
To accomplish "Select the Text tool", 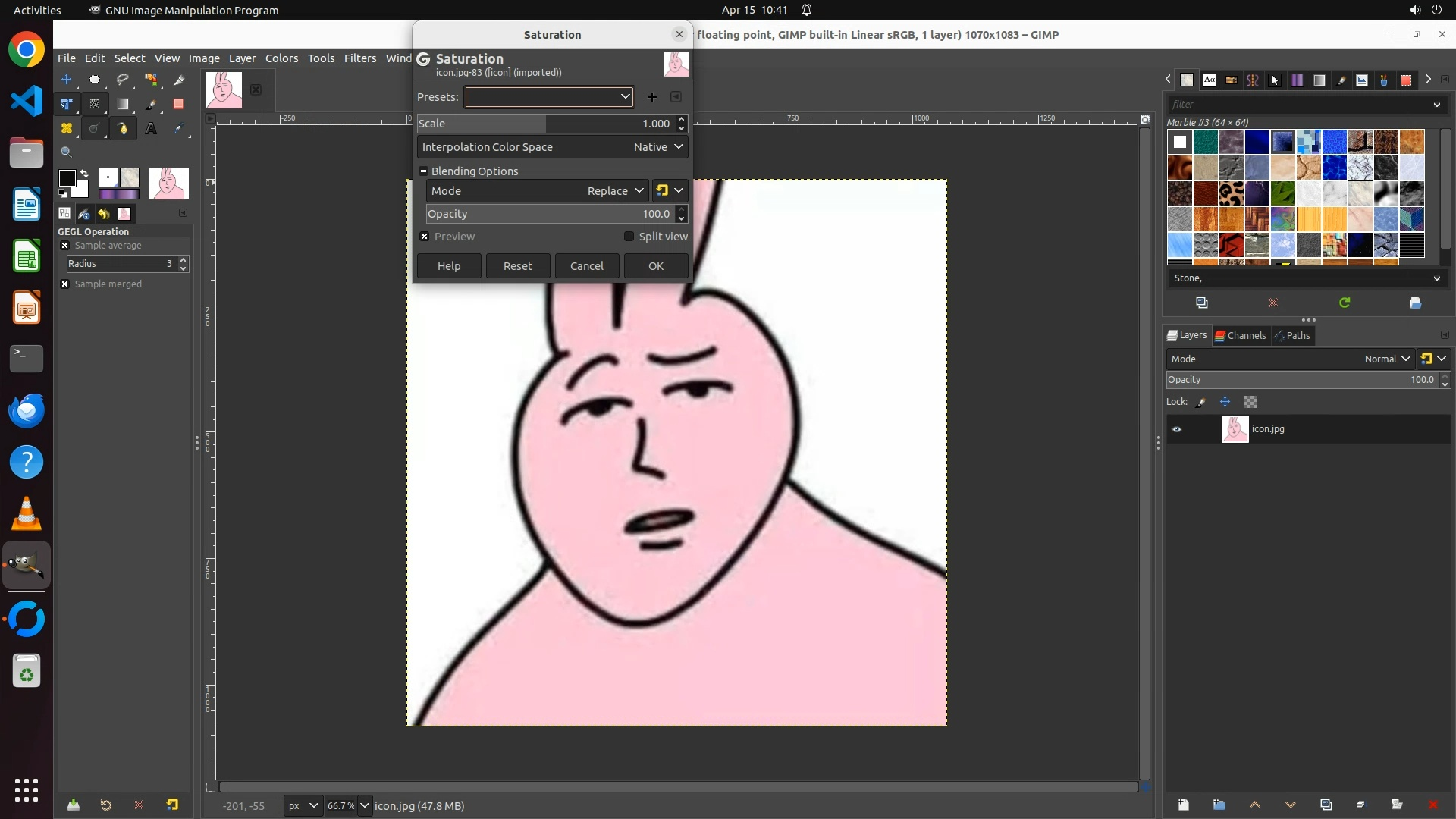I will pos(151,129).
